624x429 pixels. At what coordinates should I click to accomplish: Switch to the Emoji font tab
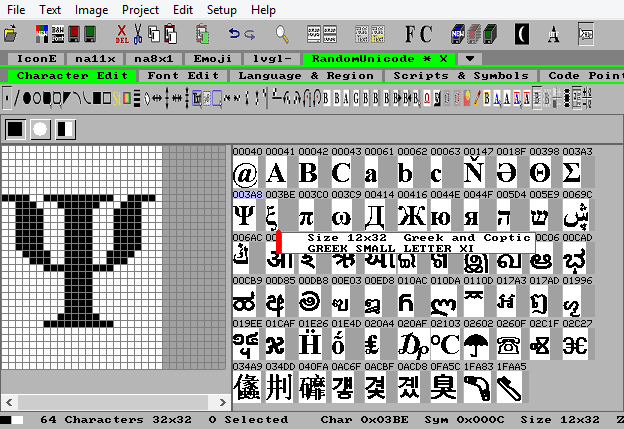click(x=213, y=58)
